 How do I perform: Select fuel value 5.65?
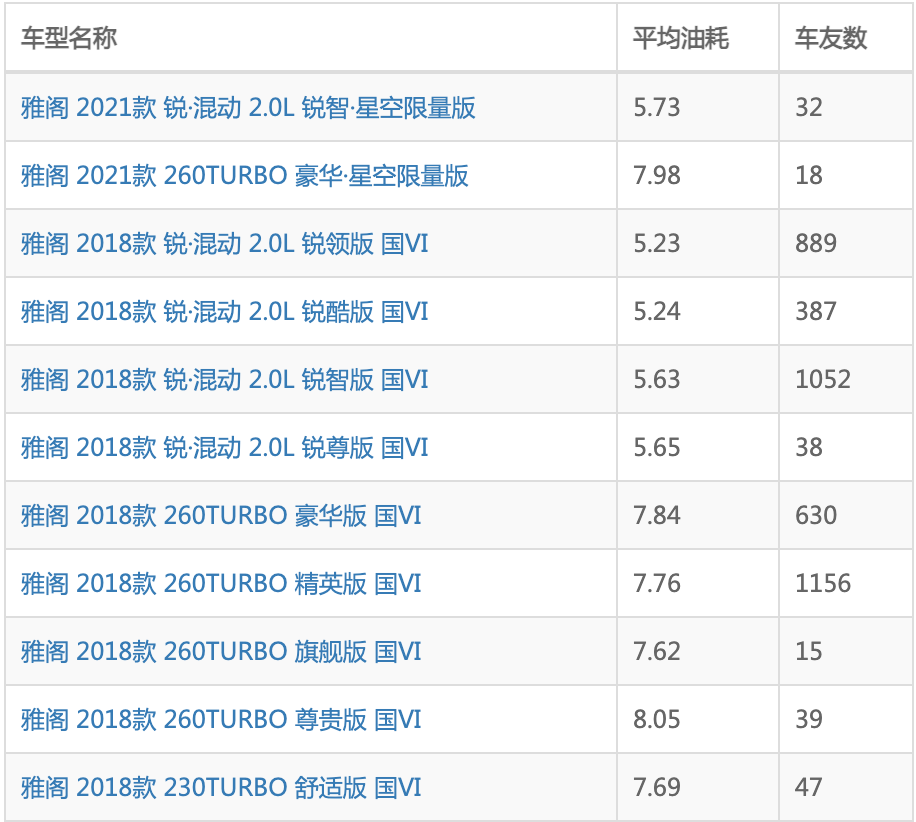[x=657, y=448]
